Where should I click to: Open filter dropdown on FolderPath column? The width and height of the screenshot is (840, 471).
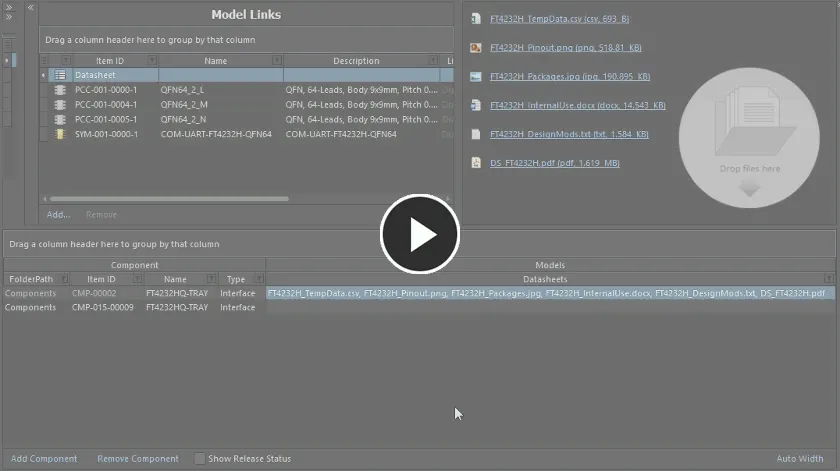64,279
